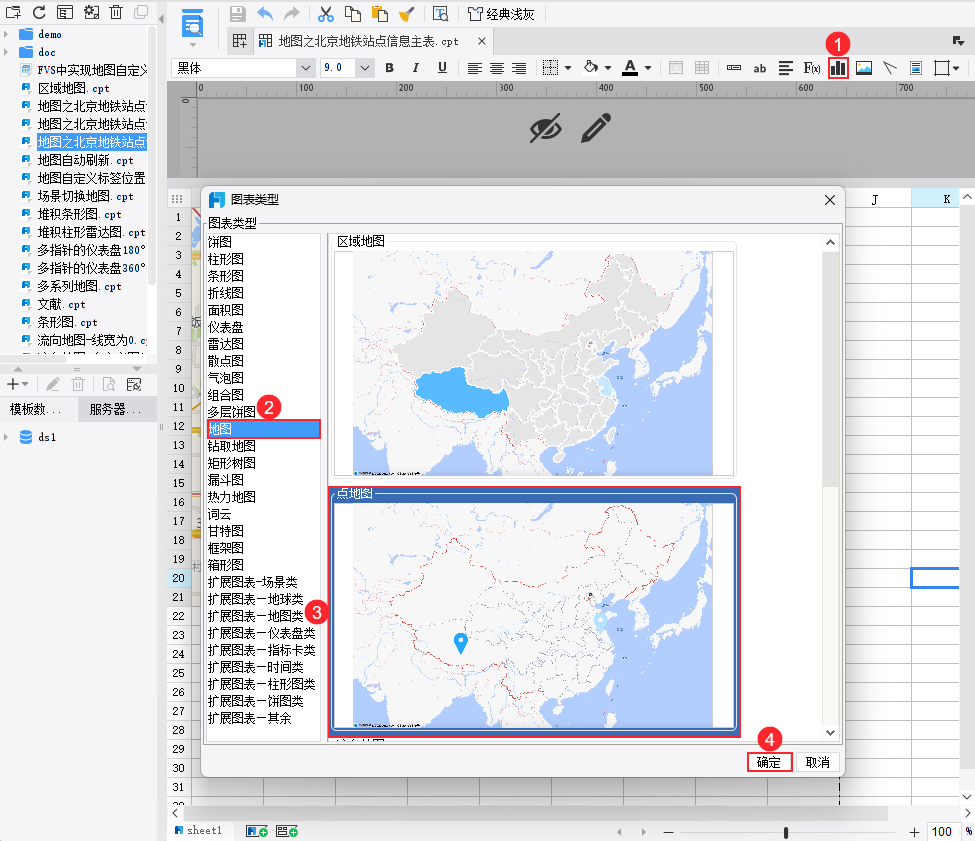Image resolution: width=975 pixels, height=841 pixels.
Task: Click the slash line insert icon
Action: point(890,68)
